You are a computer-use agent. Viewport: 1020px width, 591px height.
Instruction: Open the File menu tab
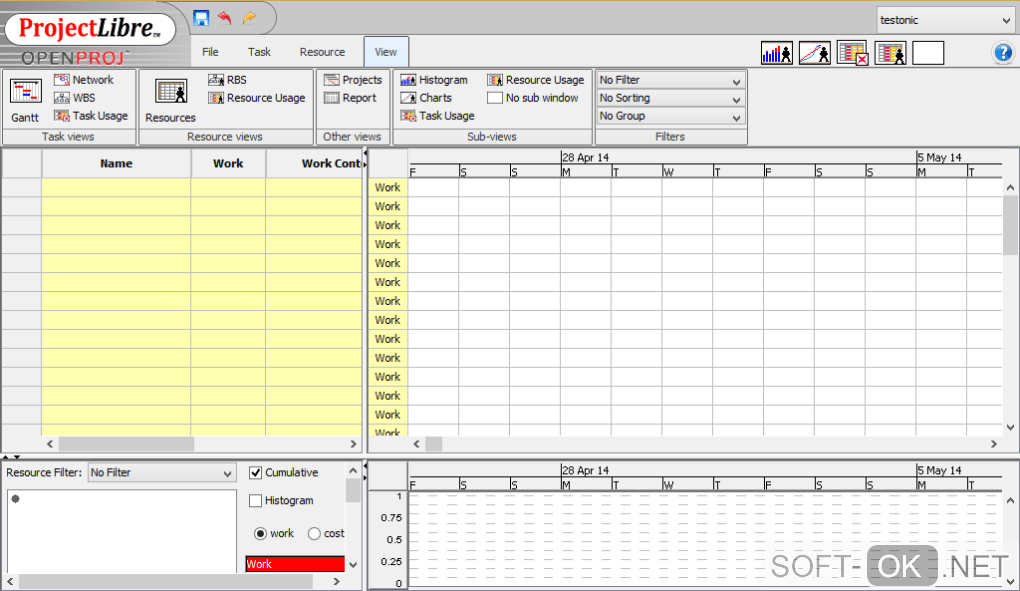pyautogui.click(x=210, y=52)
